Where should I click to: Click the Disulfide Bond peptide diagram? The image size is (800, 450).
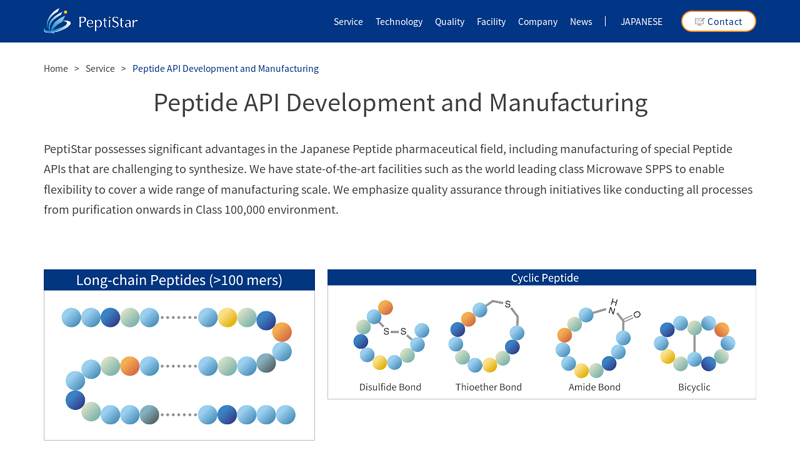391,335
